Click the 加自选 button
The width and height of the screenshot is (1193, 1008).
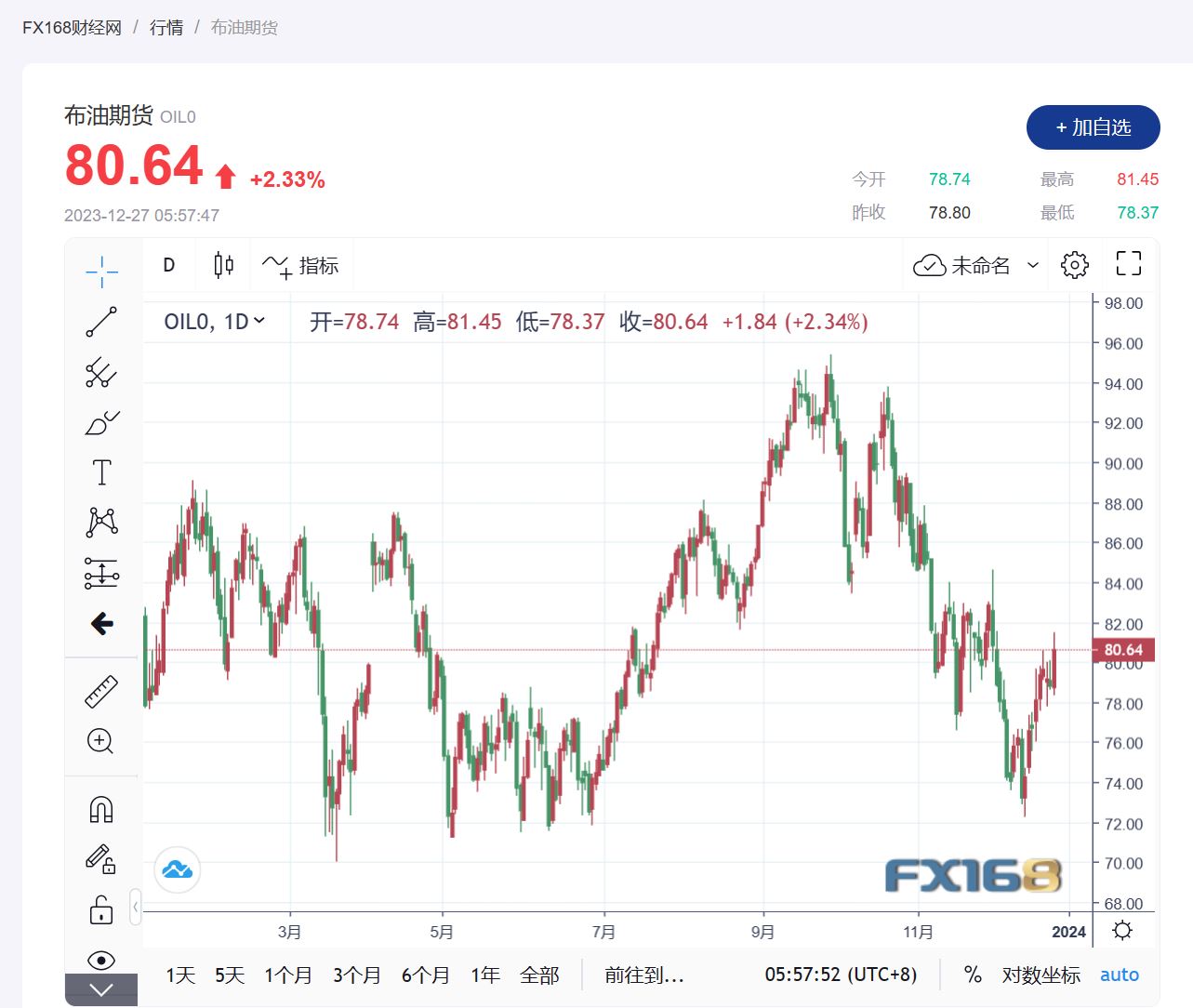pyautogui.click(x=1093, y=127)
